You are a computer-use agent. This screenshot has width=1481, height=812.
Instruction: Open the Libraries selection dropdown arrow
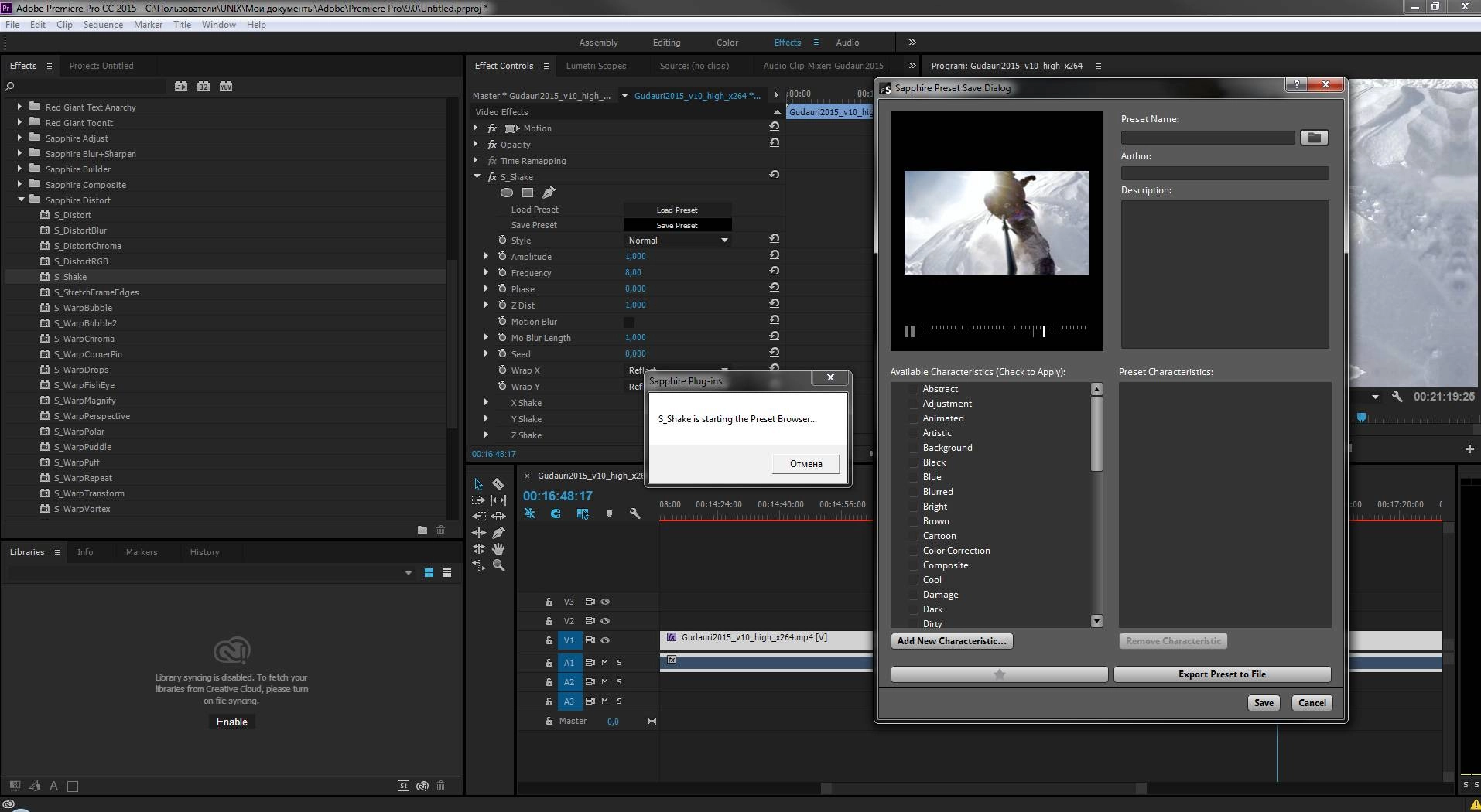[408, 573]
